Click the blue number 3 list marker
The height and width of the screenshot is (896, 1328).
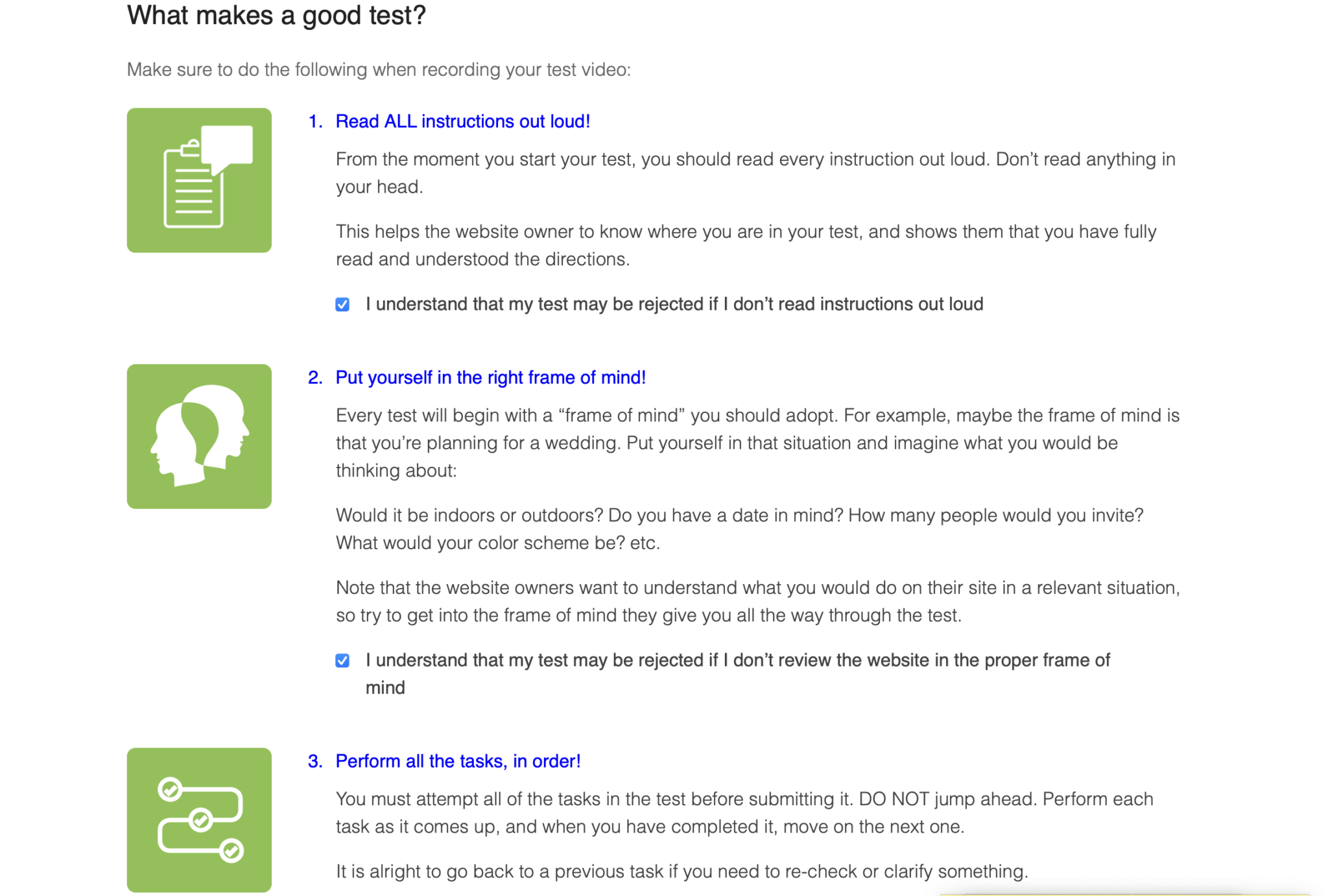pos(315,760)
